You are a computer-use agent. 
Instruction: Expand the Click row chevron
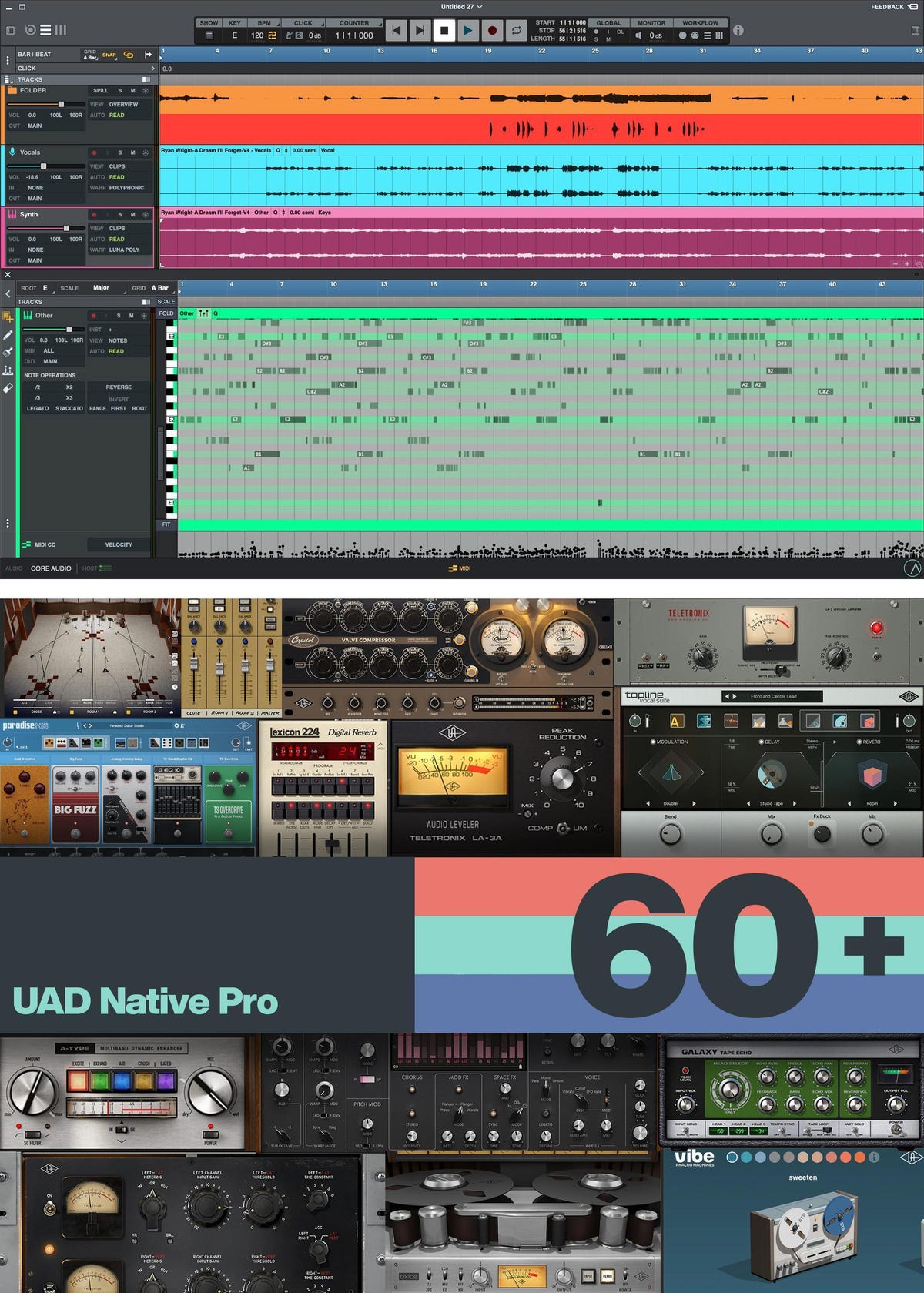point(152,69)
